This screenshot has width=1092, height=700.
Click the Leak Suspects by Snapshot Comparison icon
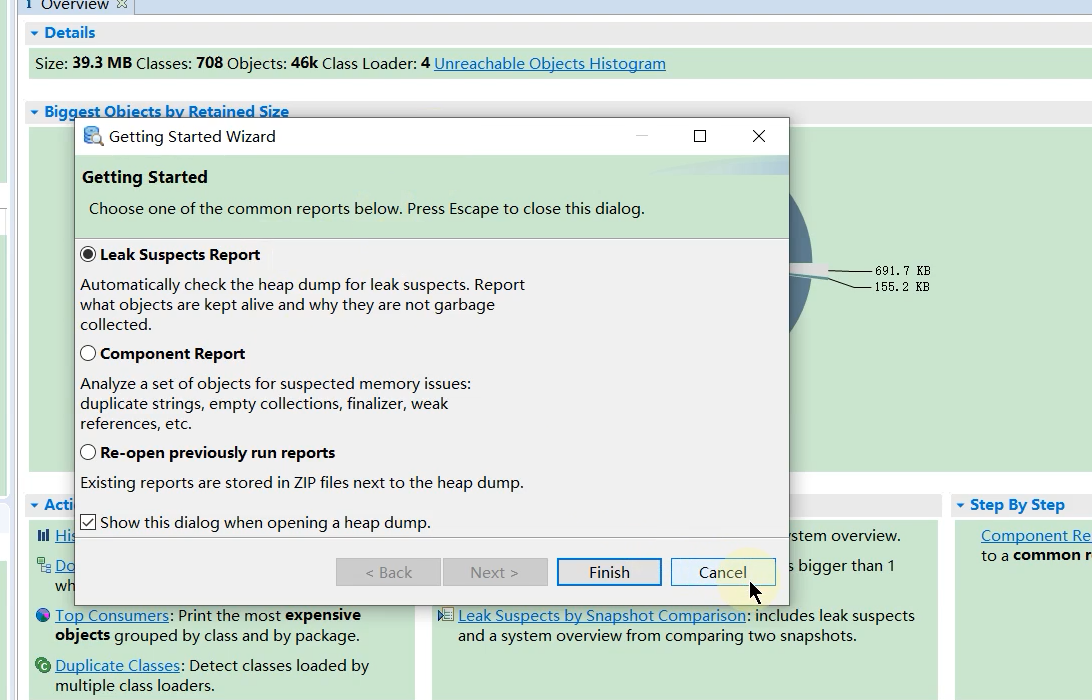[x=446, y=615]
